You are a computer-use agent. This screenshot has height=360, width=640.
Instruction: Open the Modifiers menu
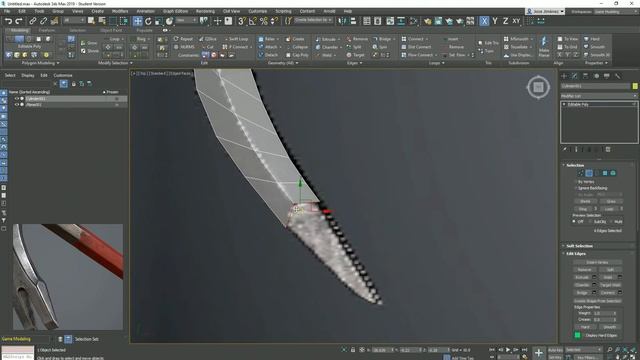120,11
